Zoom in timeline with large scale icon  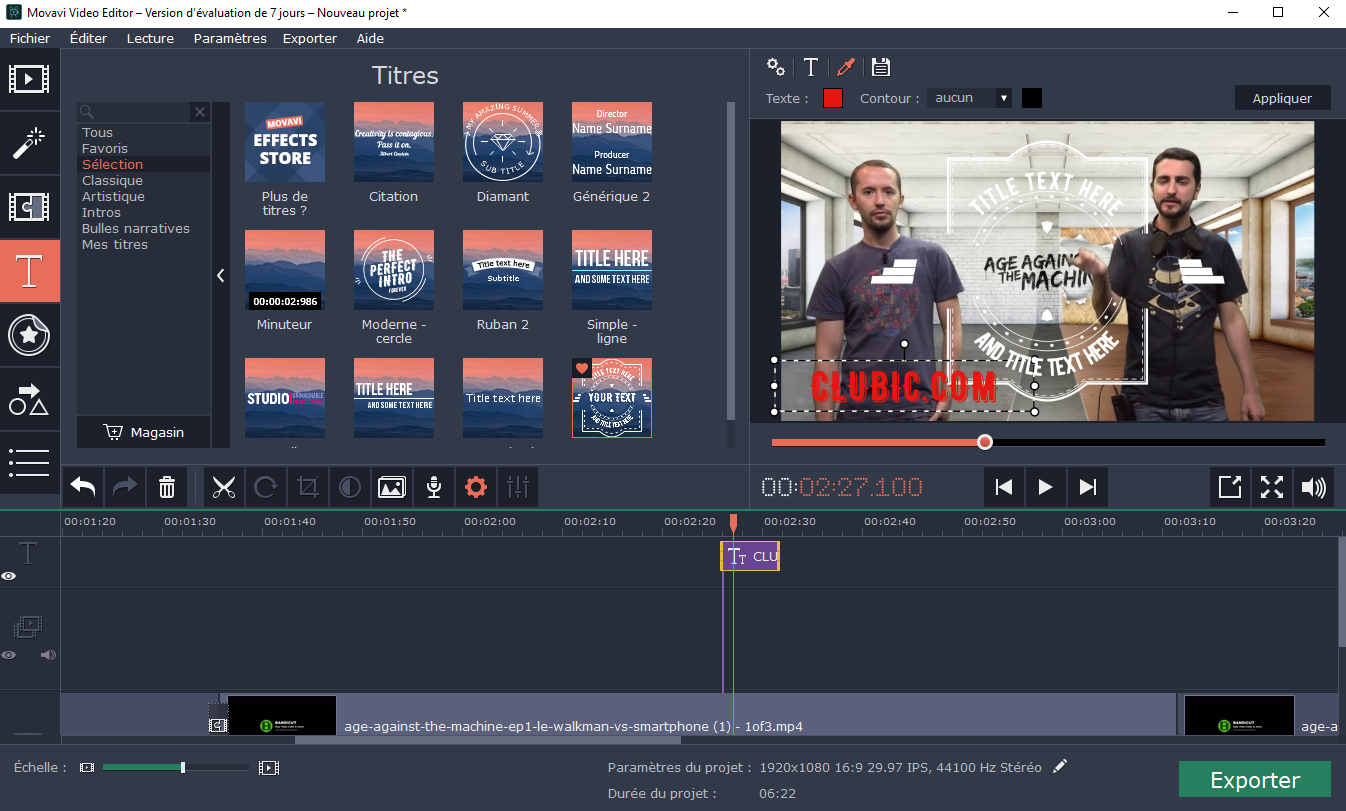click(x=268, y=767)
